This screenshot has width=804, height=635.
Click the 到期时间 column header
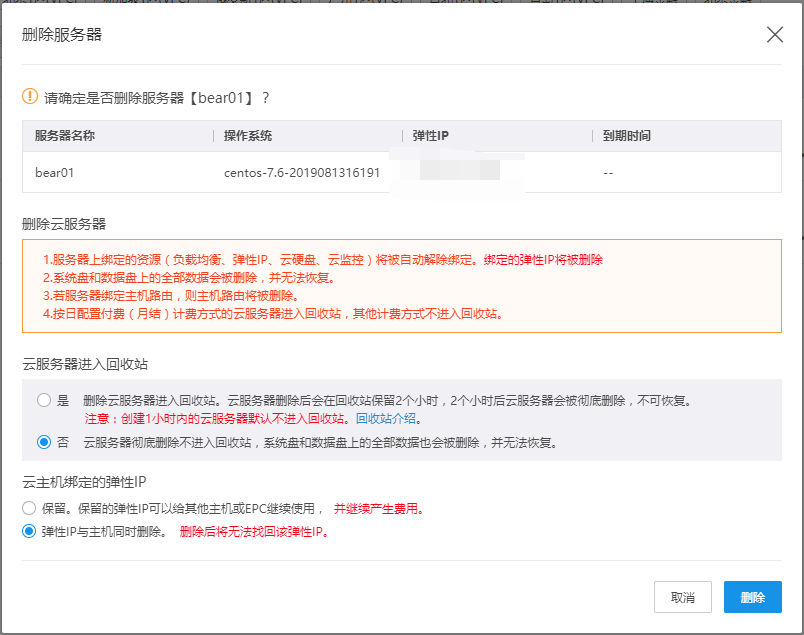click(627, 136)
